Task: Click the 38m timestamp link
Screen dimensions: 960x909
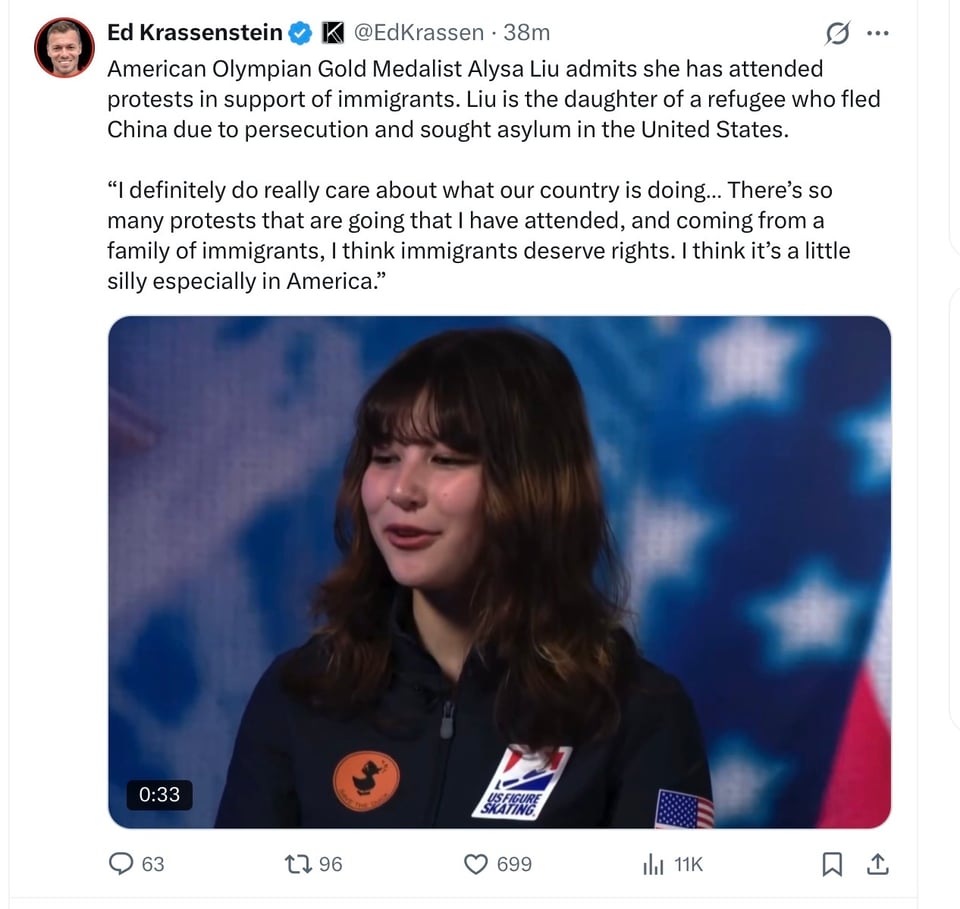Action: coord(526,33)
